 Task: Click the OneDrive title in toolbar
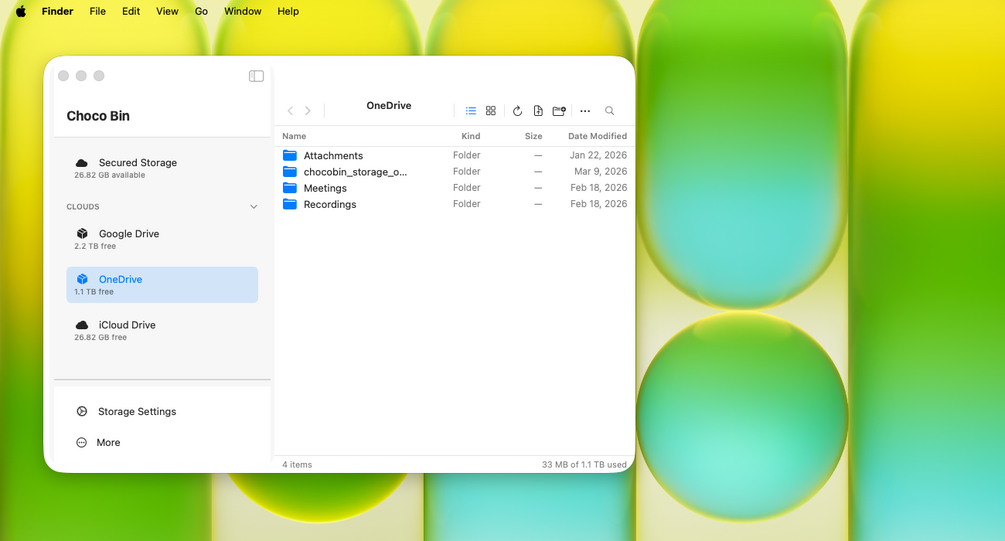389,106
